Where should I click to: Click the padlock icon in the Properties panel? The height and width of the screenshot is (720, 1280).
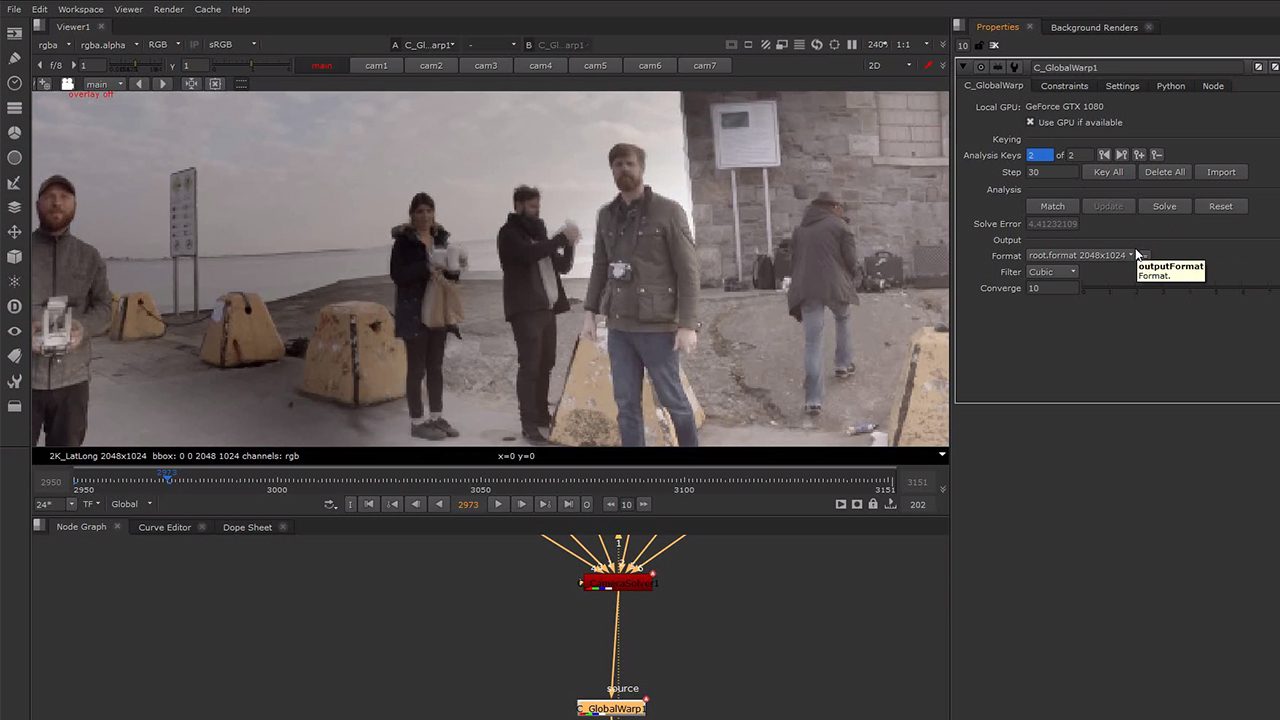(977, 45)
